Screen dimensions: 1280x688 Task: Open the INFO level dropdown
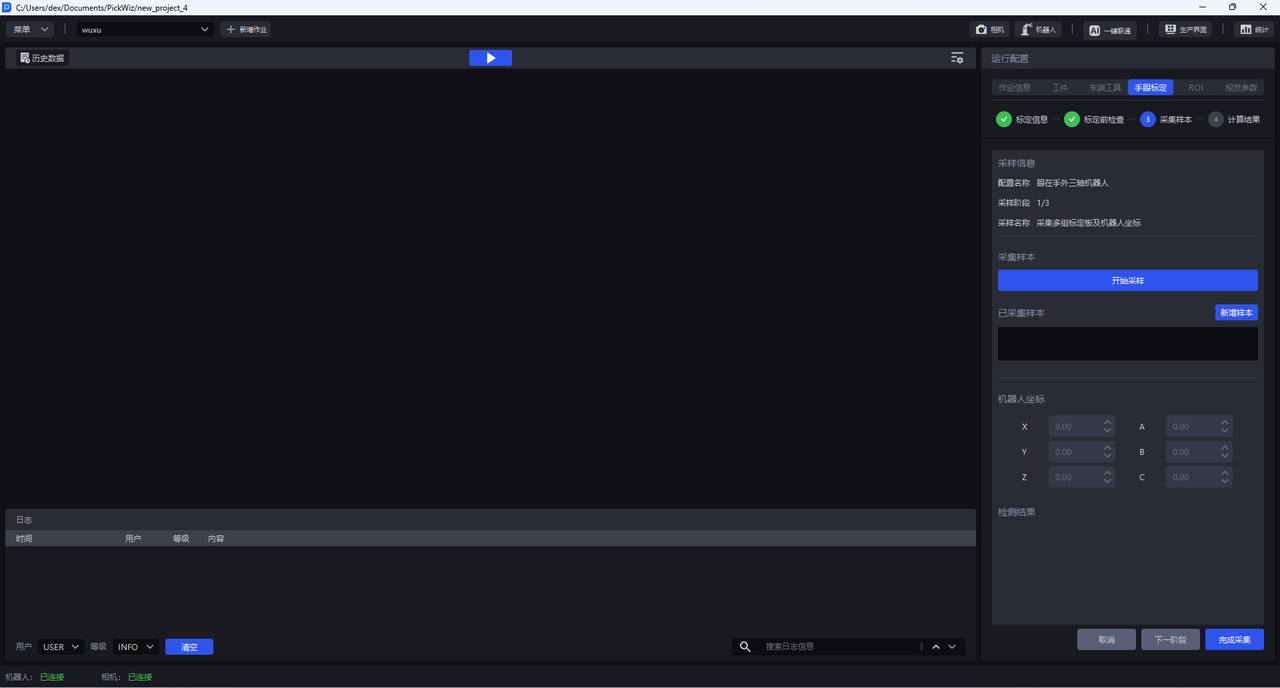coord(136,647)
